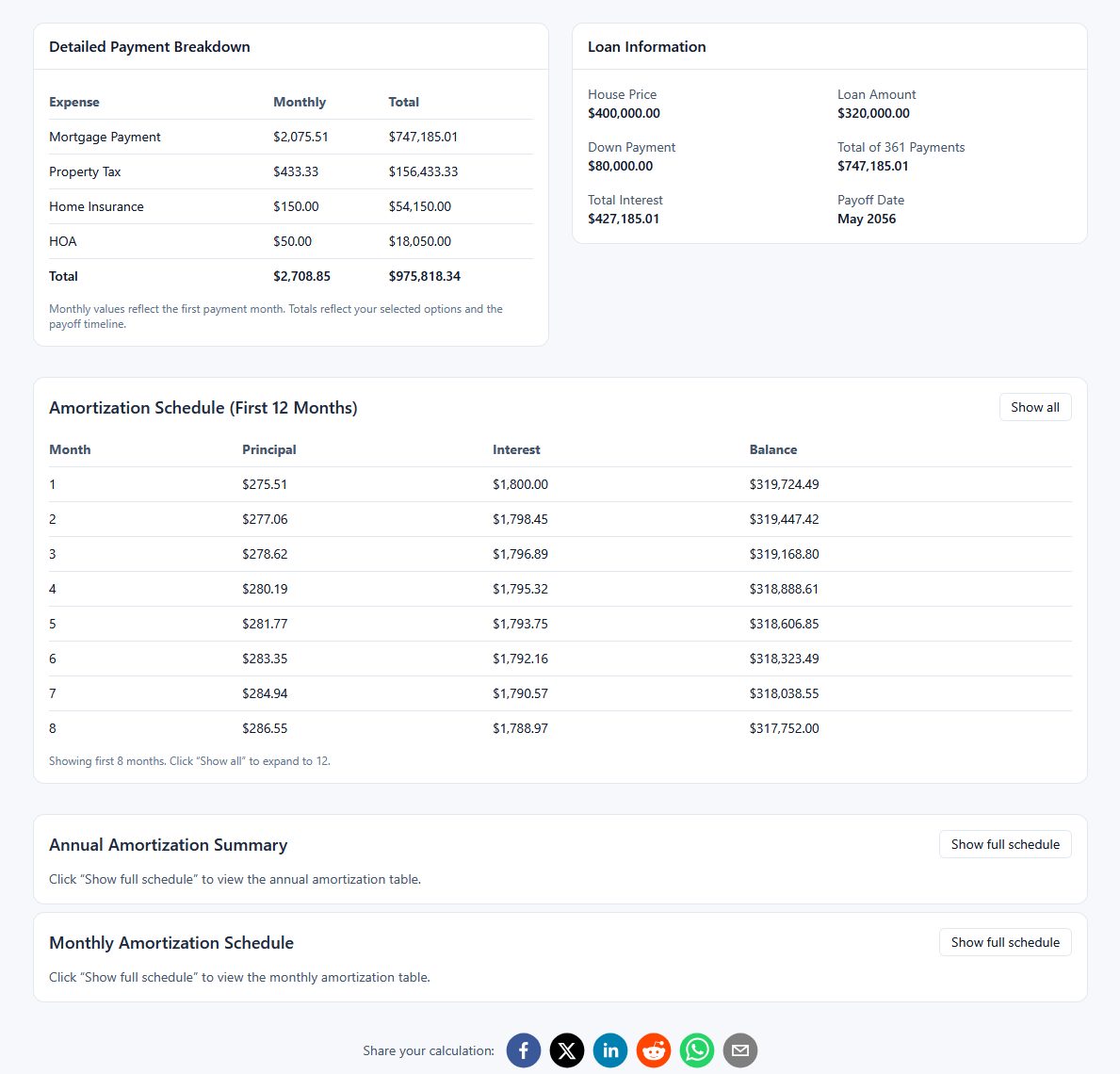The height and width of the screenshot is (1074, 1120).
Task: Share calculation by email icon
Action: tap(740, 1050)
